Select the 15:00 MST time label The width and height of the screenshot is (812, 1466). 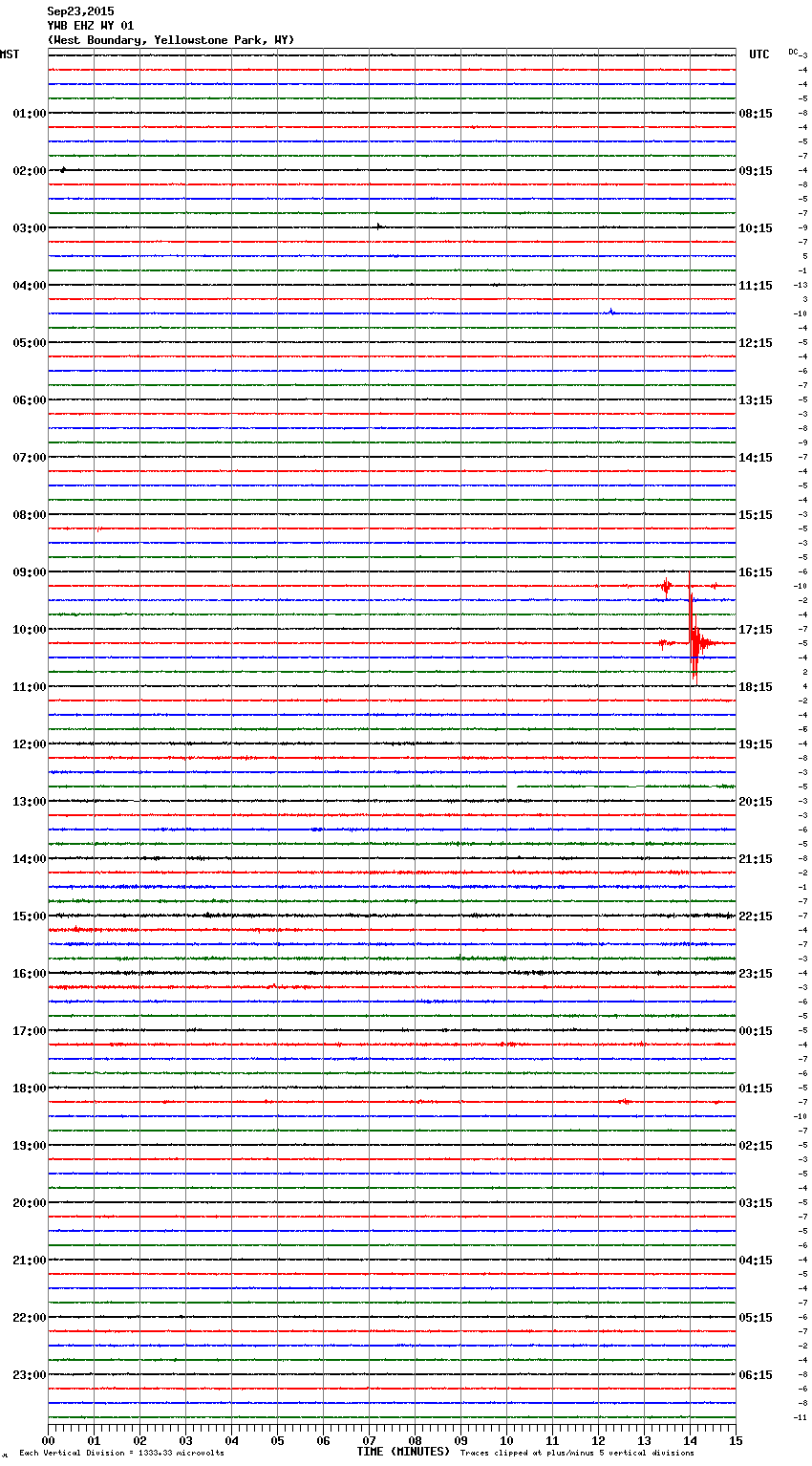(x=30, y=916)
